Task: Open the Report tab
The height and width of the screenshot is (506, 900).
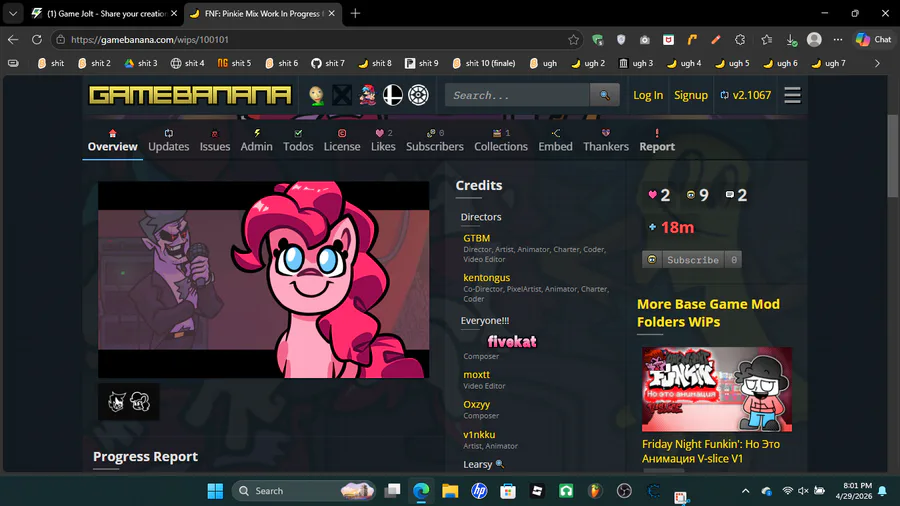Action: [657, 141]
